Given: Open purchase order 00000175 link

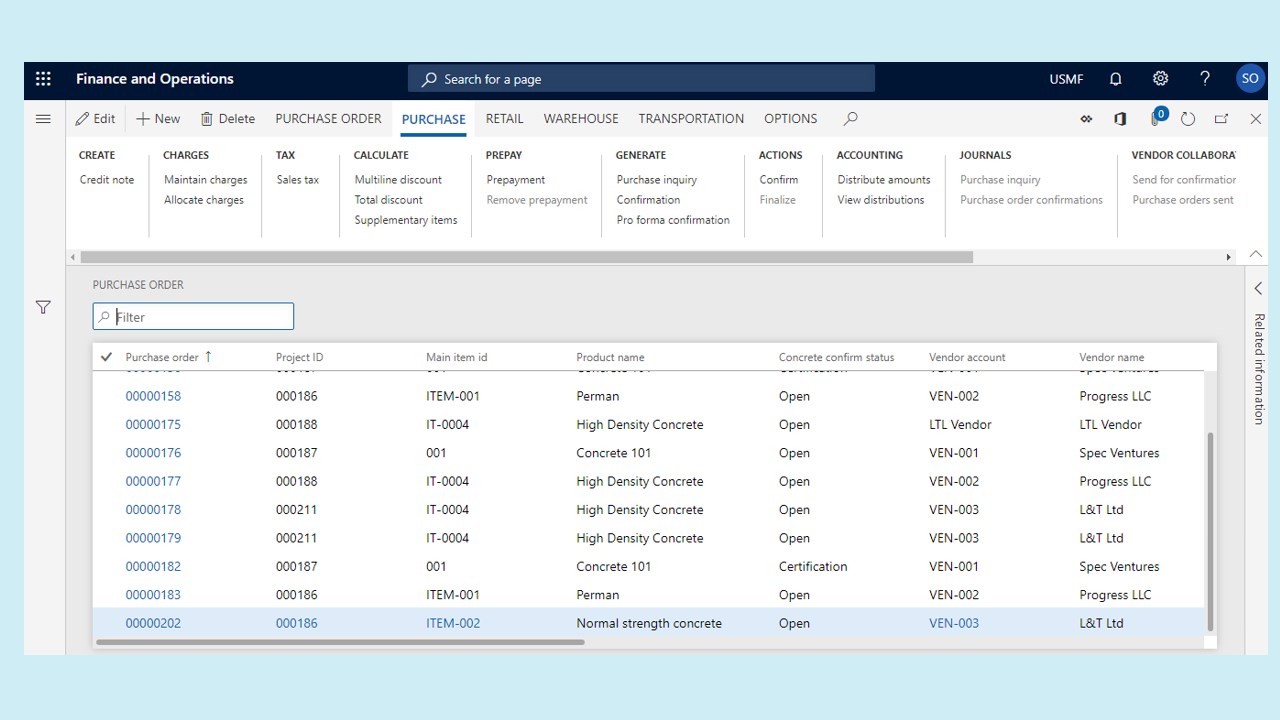Looking at the screenshot, I should click(153, 425).
